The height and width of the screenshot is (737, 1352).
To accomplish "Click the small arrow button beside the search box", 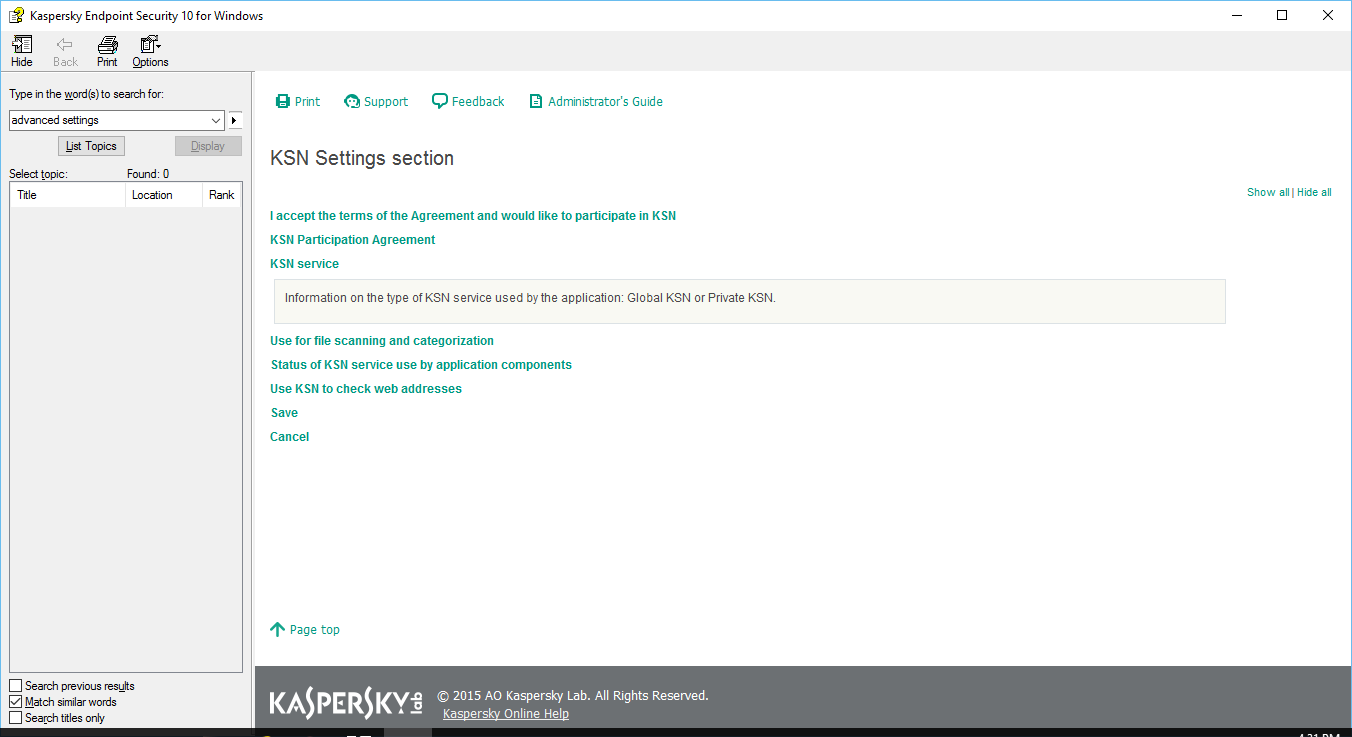I will [235, 120].
